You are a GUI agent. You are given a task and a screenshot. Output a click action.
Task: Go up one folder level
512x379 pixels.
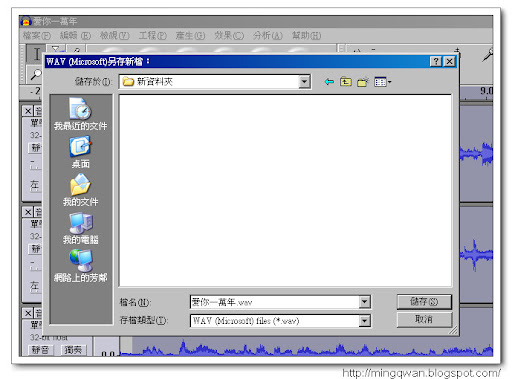[346, 82]
